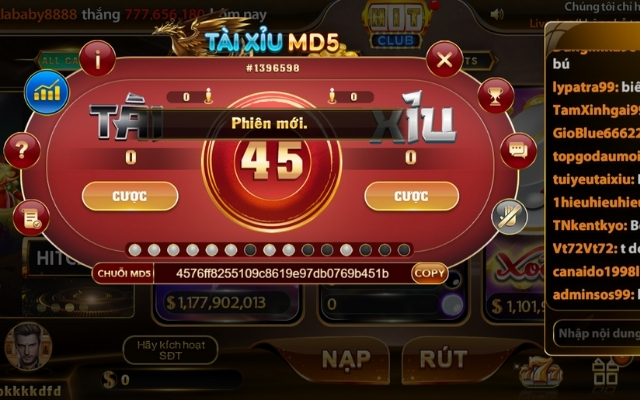640x400 pixels.
Task: Click the question mark help icon
Action: [x=22, y=151]
